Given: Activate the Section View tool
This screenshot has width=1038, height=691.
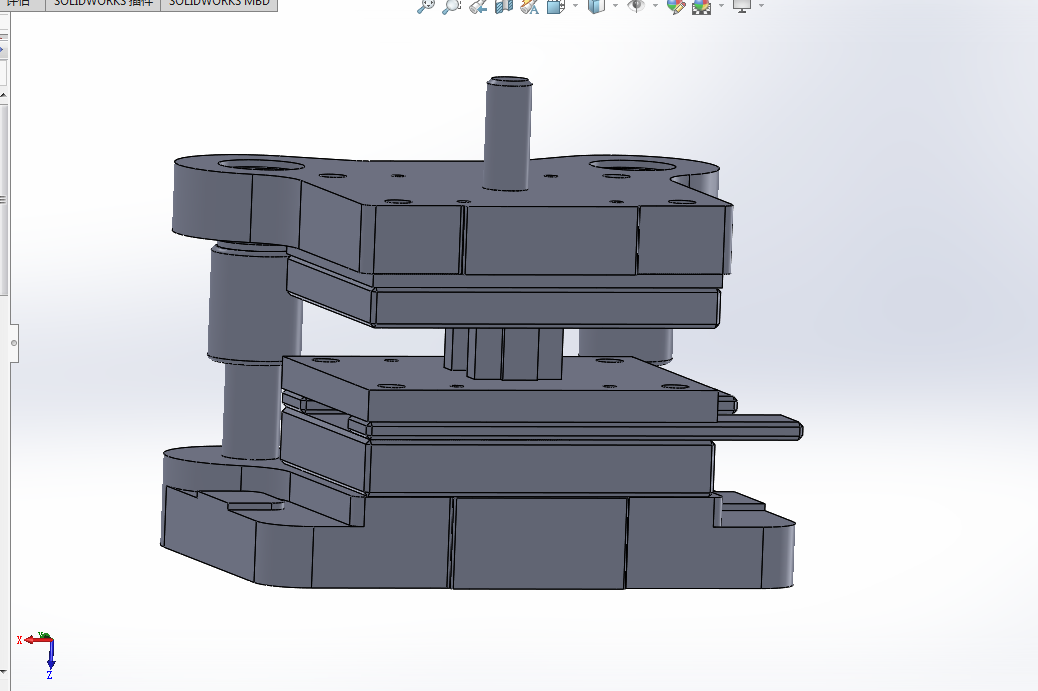Looking at the screenshot, I should click(x=504, y=6).
